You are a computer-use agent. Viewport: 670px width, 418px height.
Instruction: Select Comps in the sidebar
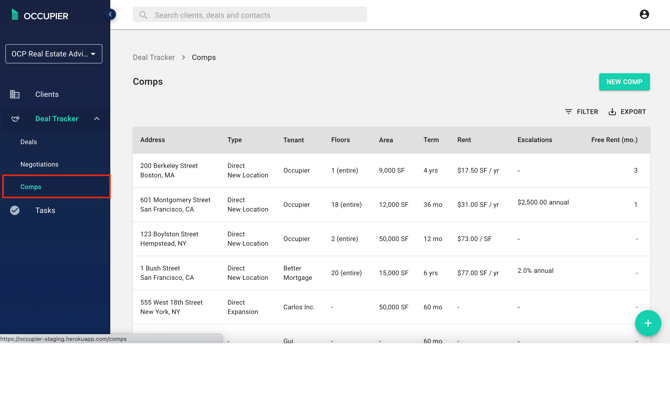pos(31,187)
